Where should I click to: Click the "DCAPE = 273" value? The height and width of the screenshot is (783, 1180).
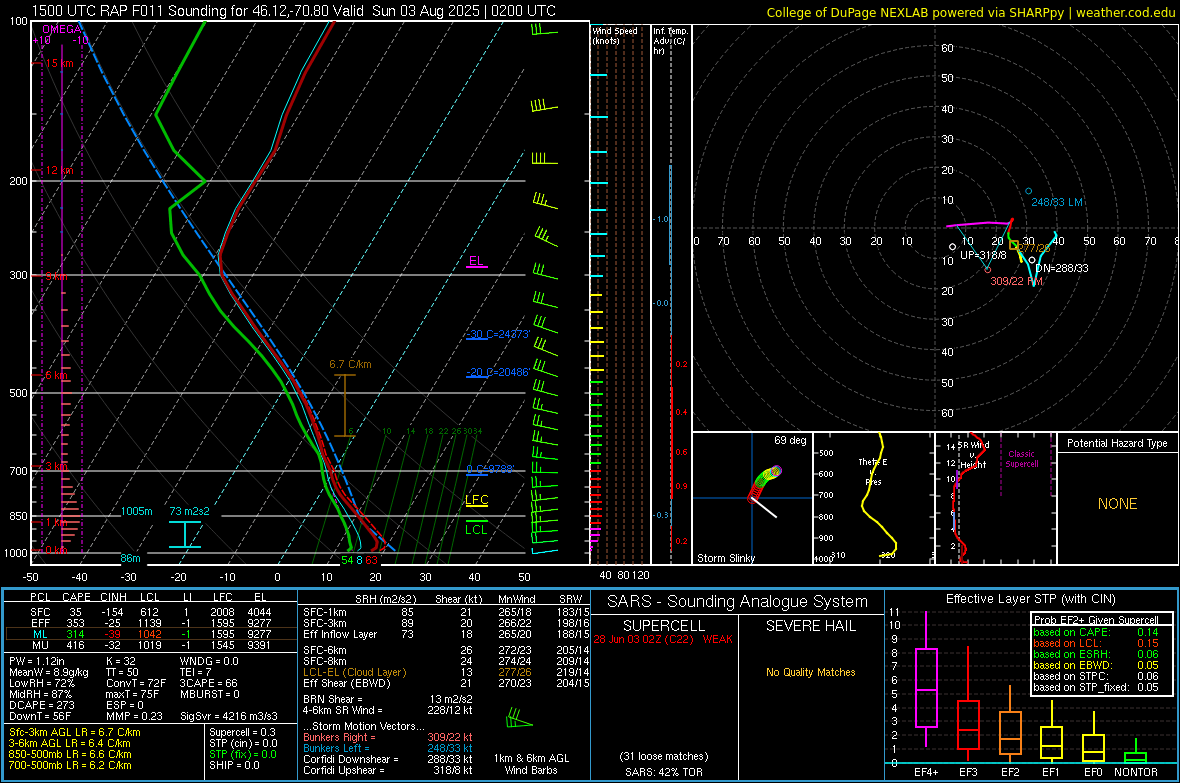[x=41, y=705]
